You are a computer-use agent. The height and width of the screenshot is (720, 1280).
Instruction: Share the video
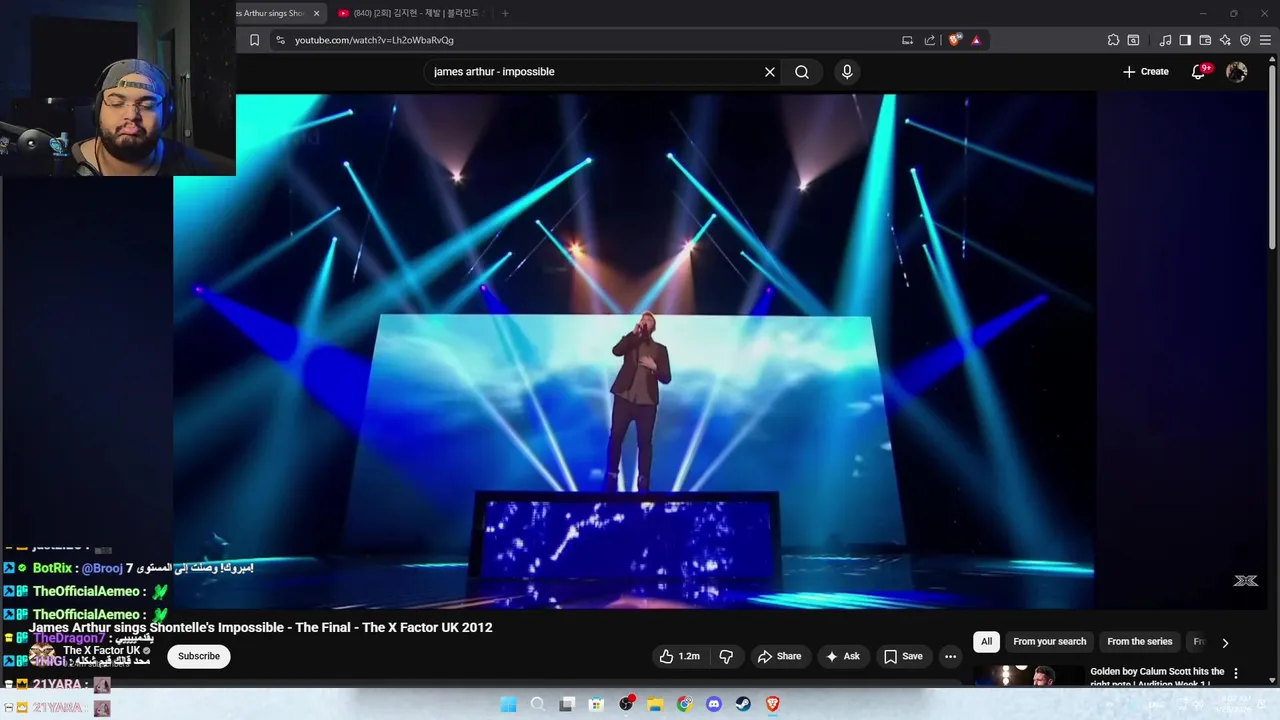pyautogui.click(x=779, y=656)
